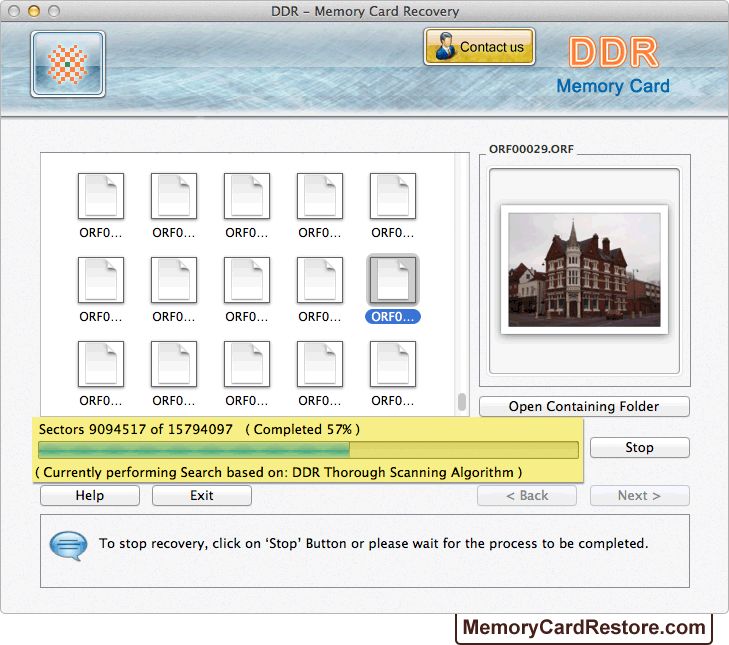
Task: Open the Contact us button
Action: click(479, 47)
